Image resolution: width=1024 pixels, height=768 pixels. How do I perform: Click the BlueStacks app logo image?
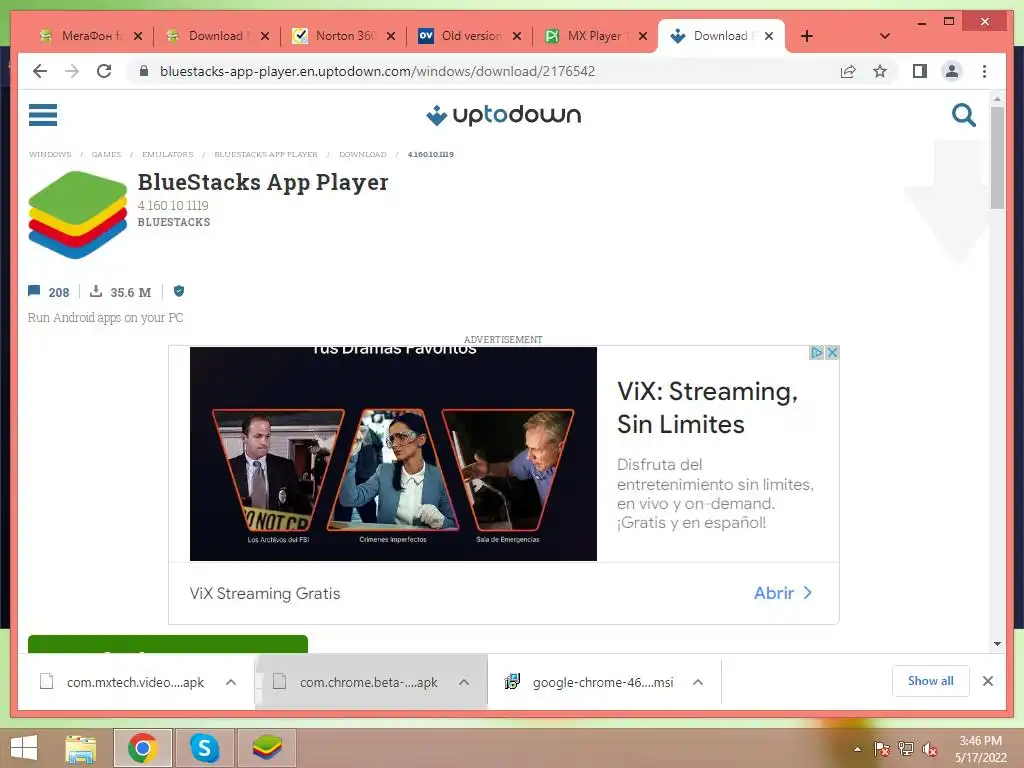pyautogui.click(x=78, y=215)
